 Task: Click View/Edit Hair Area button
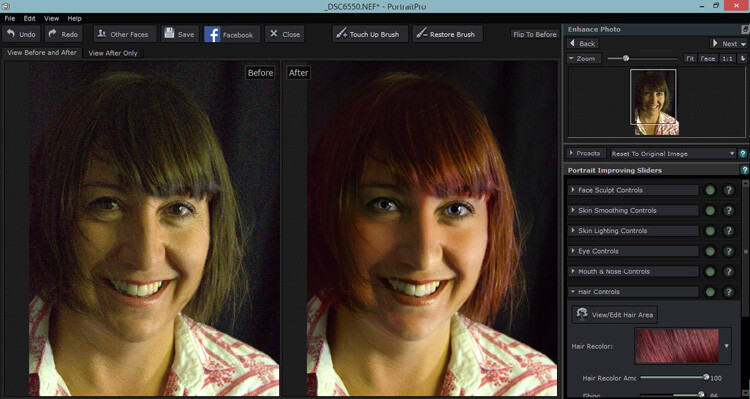click(615, 314)
